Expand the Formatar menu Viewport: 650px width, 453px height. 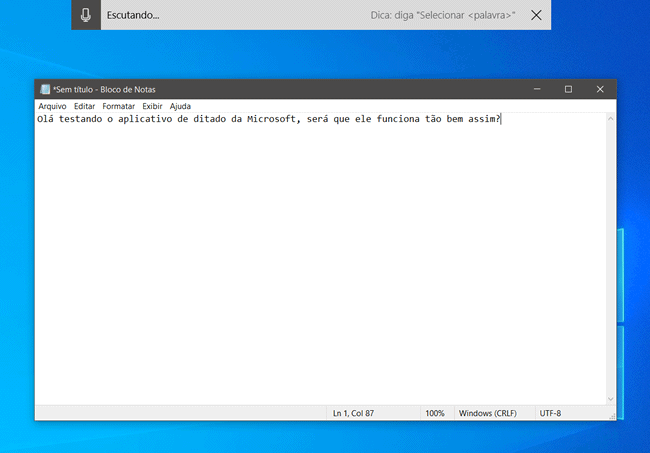pos(118,106)
